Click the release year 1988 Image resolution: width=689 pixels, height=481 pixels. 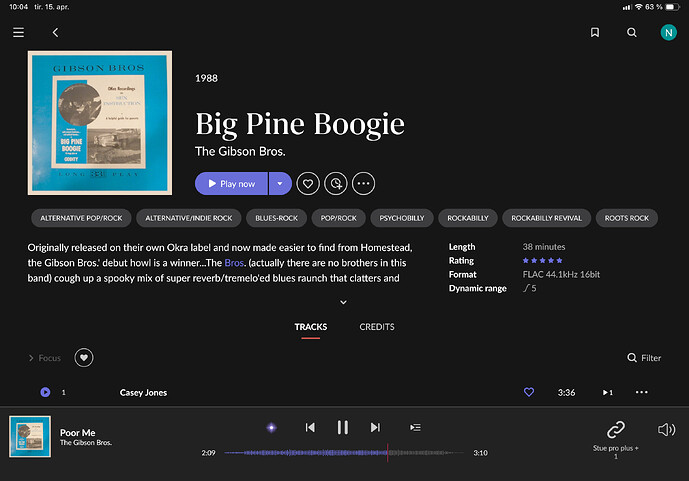[206, 78]
